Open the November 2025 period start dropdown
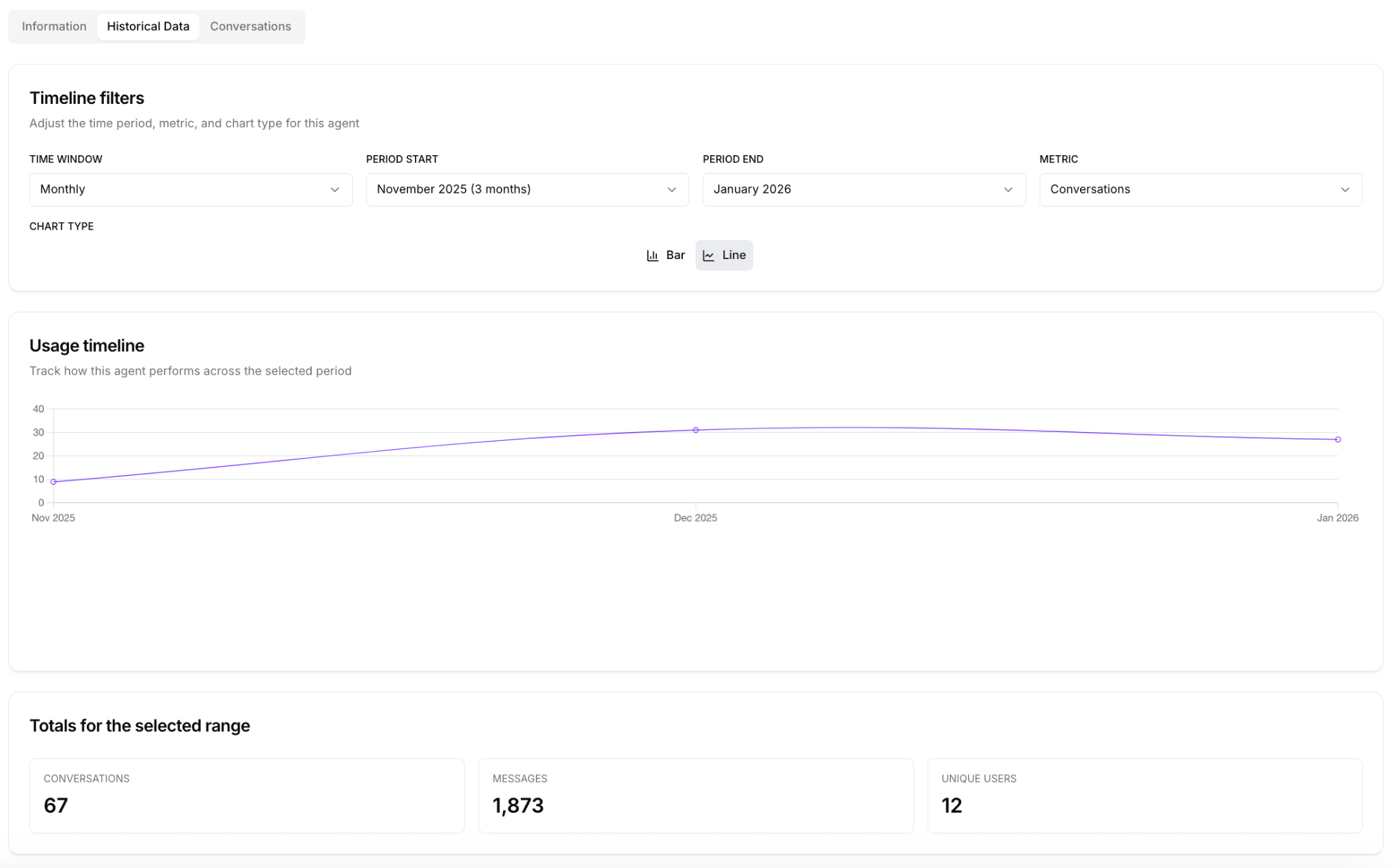The height and width of the screenshot is (868, 1400). (x=526, y=190)
